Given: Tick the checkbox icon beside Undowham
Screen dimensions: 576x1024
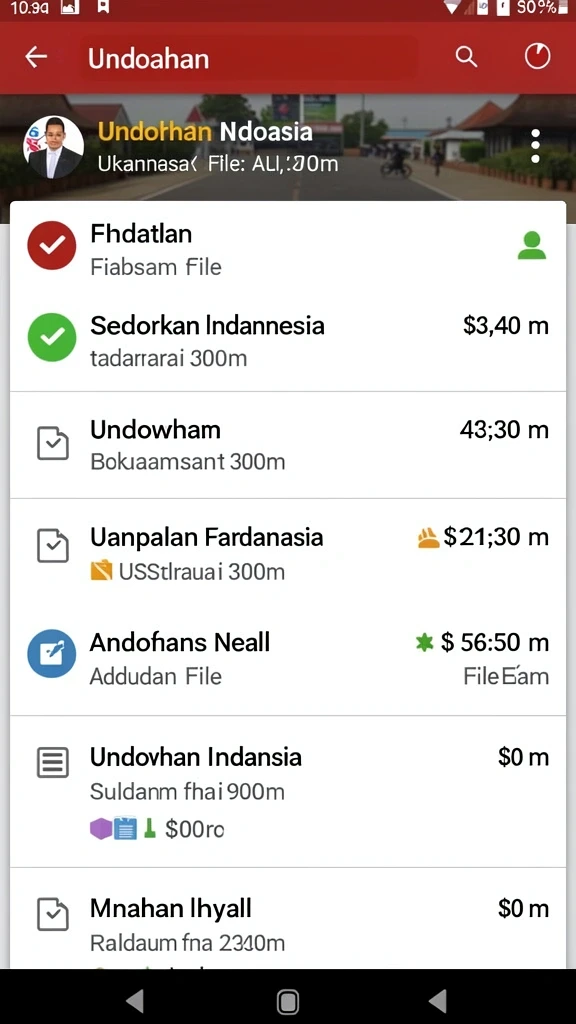Looking at the screenshot, I should 53,443.
